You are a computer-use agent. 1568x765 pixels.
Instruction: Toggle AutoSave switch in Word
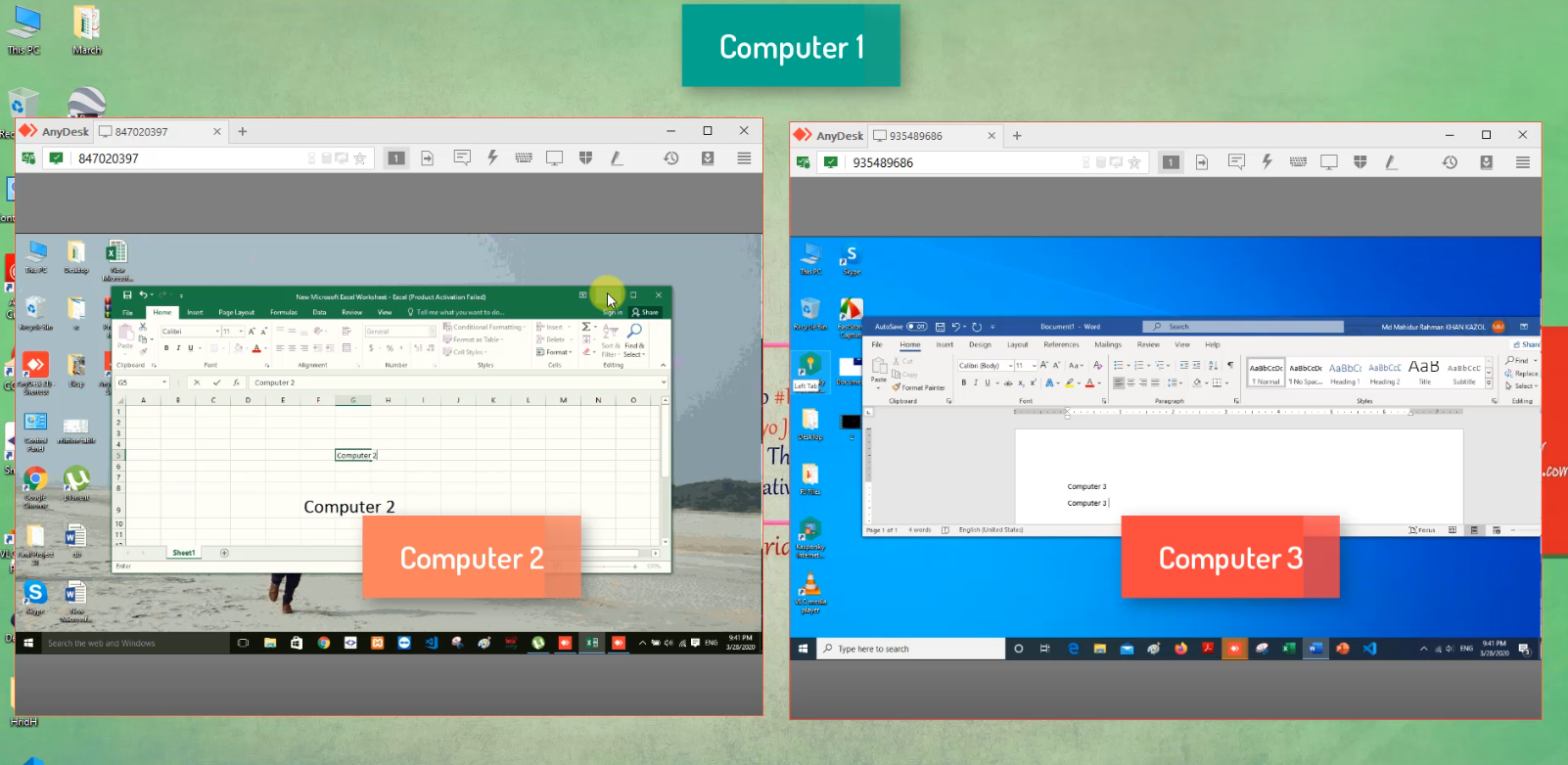tap(917, 327)
